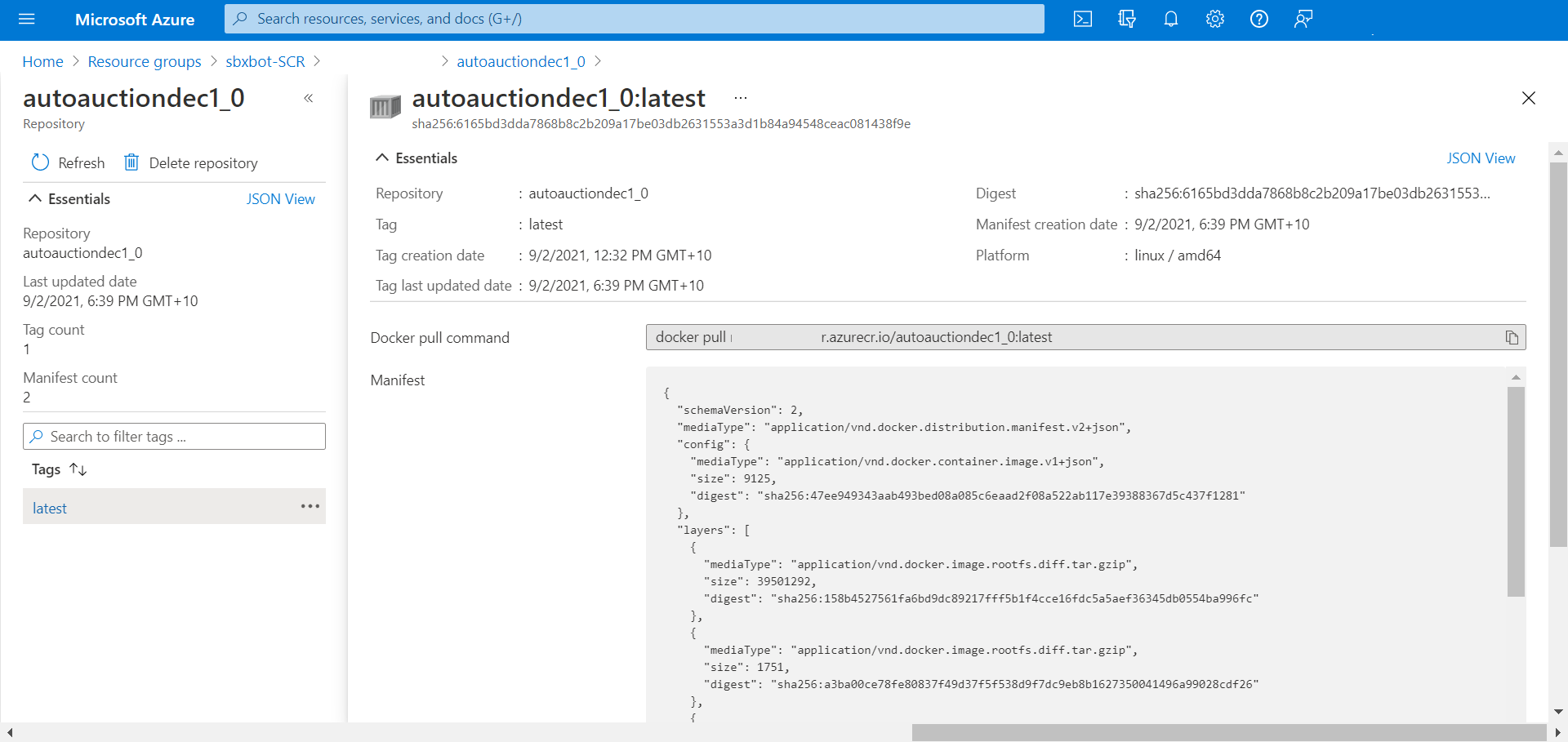This screenshot has height=742, width=1568.
Task: Copy the docker pull command
Action: (x=1511, y=338)
